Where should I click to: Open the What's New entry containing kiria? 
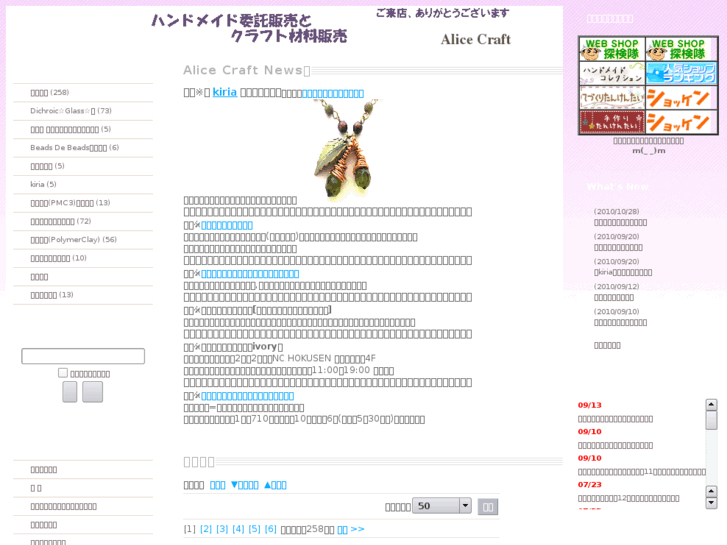tap(623, 272)
